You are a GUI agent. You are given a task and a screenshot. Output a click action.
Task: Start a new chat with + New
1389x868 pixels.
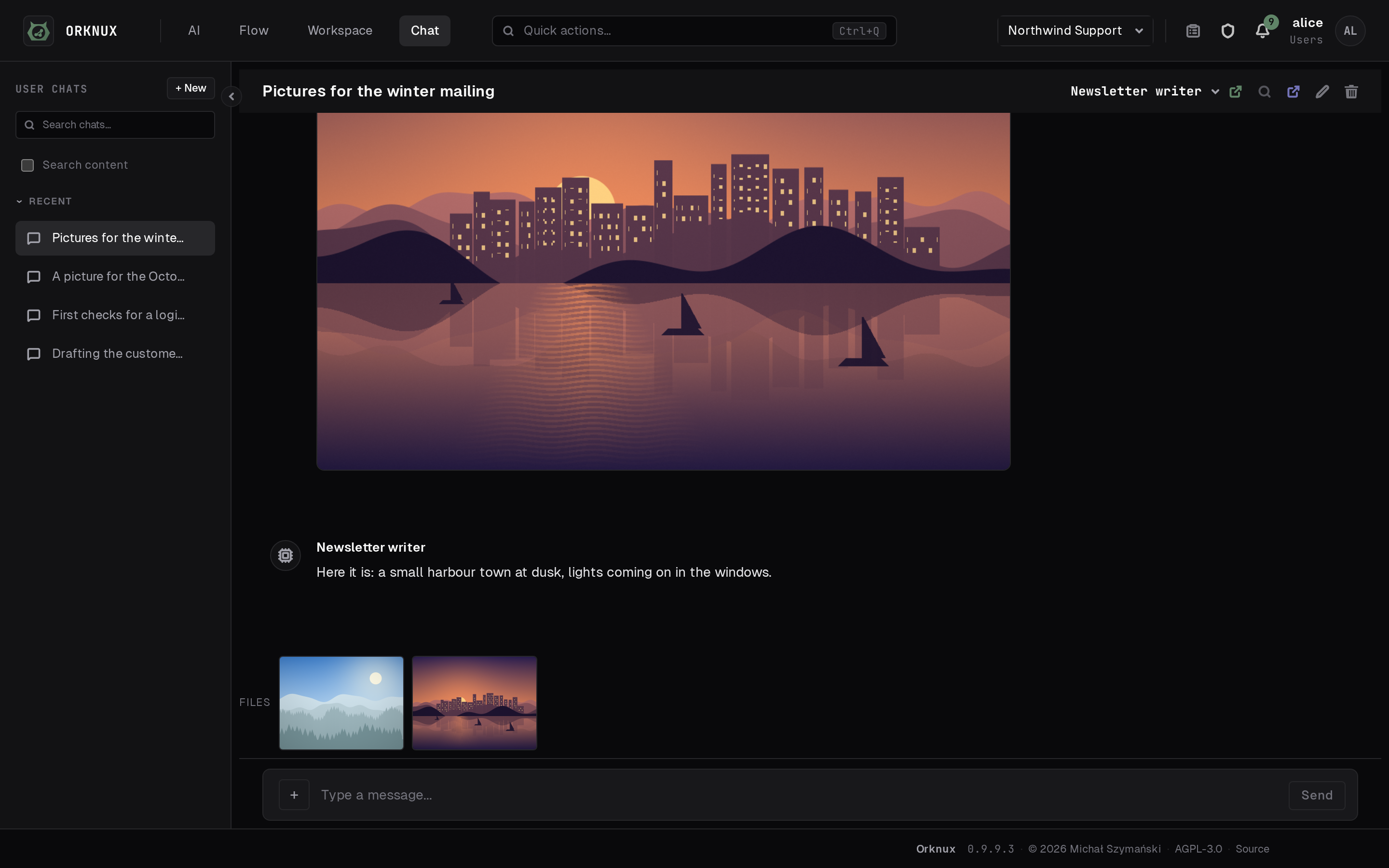click(x=191, y=88)
